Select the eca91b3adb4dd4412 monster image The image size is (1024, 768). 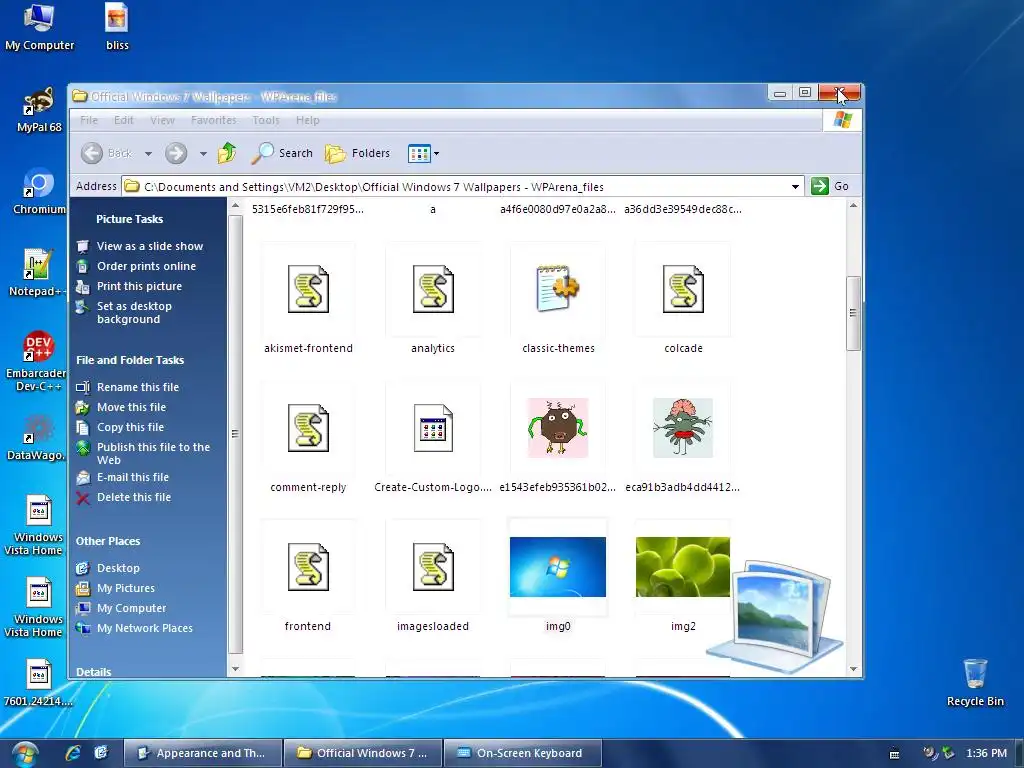[682, 428]
